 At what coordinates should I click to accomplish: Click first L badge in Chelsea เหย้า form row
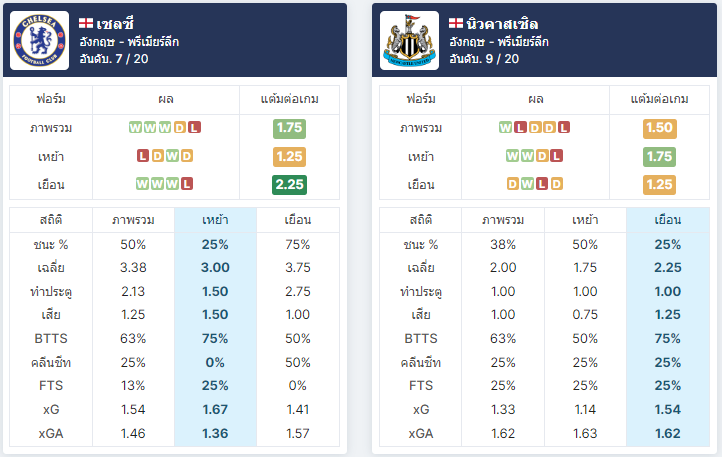coord(143,156)
